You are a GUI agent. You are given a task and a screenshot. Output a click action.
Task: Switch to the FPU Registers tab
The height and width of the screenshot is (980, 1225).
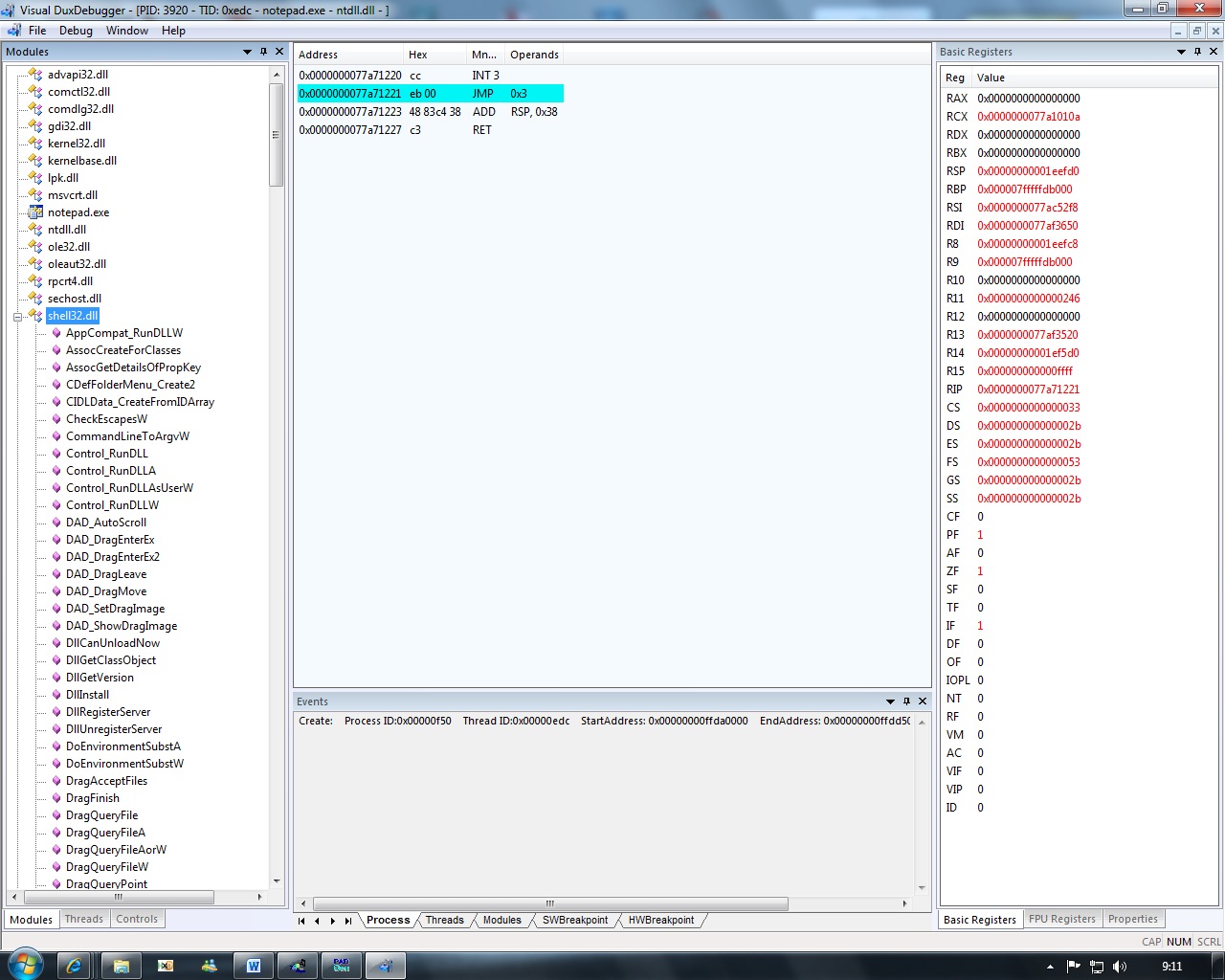pos(1062,919)
